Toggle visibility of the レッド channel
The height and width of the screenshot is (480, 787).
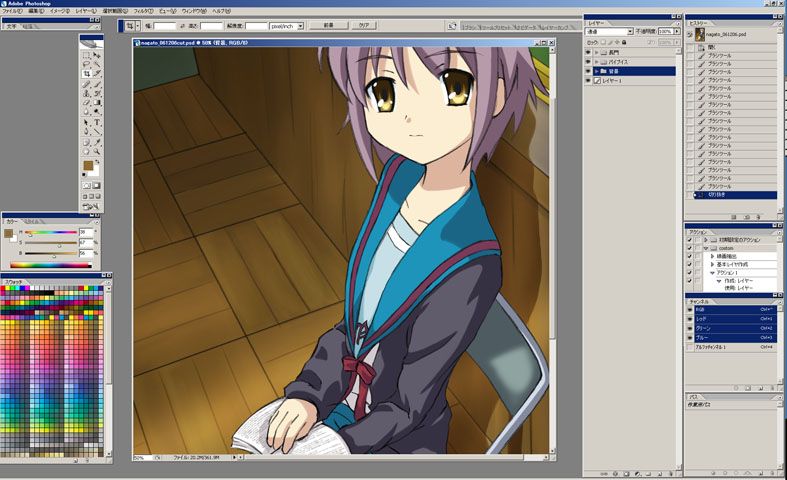tap(690, 319)
